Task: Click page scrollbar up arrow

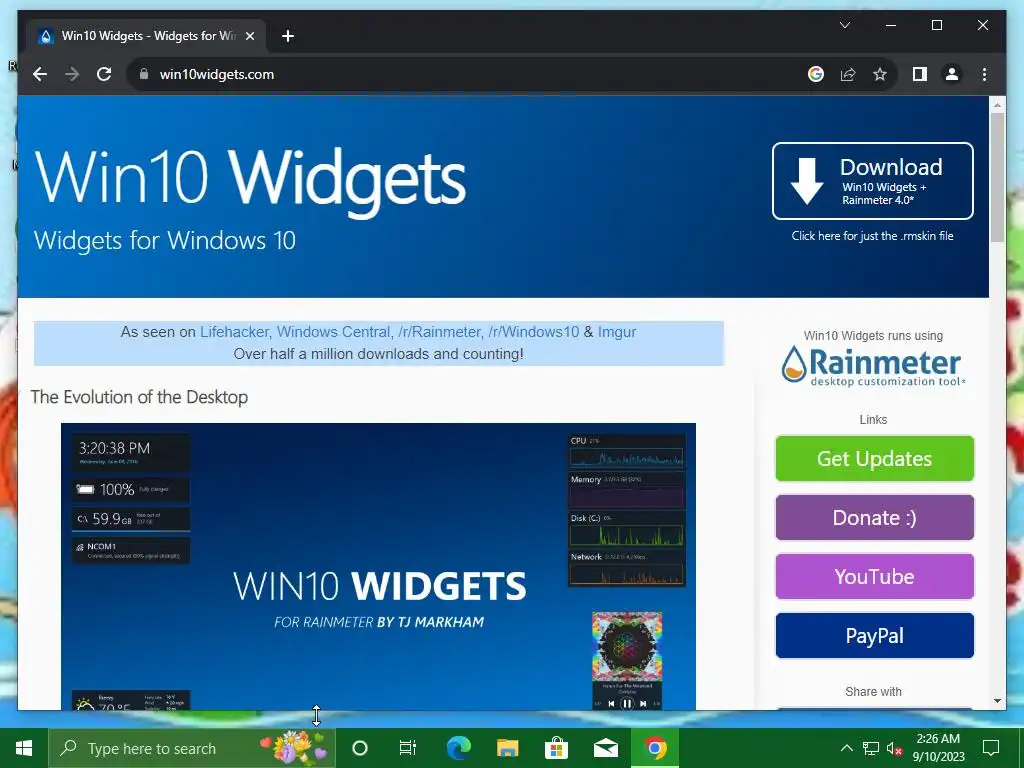Action: (x=997, y=104)
